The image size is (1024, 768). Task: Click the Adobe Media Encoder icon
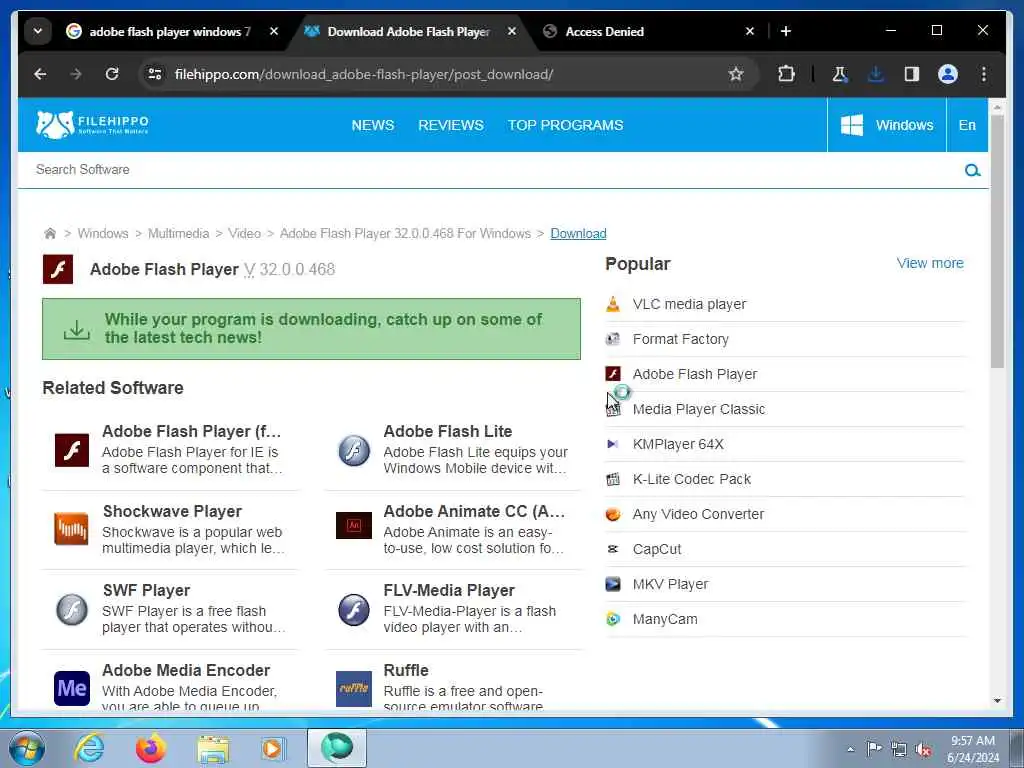(72, 688)
